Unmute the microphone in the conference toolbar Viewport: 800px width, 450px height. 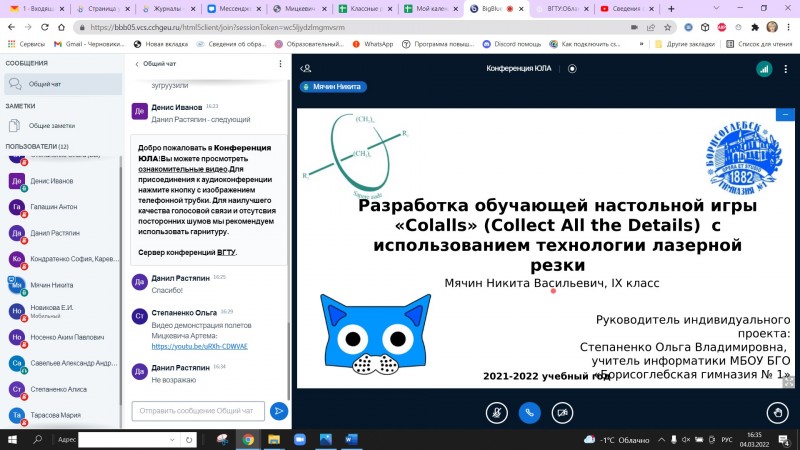[x=495, y=411]
